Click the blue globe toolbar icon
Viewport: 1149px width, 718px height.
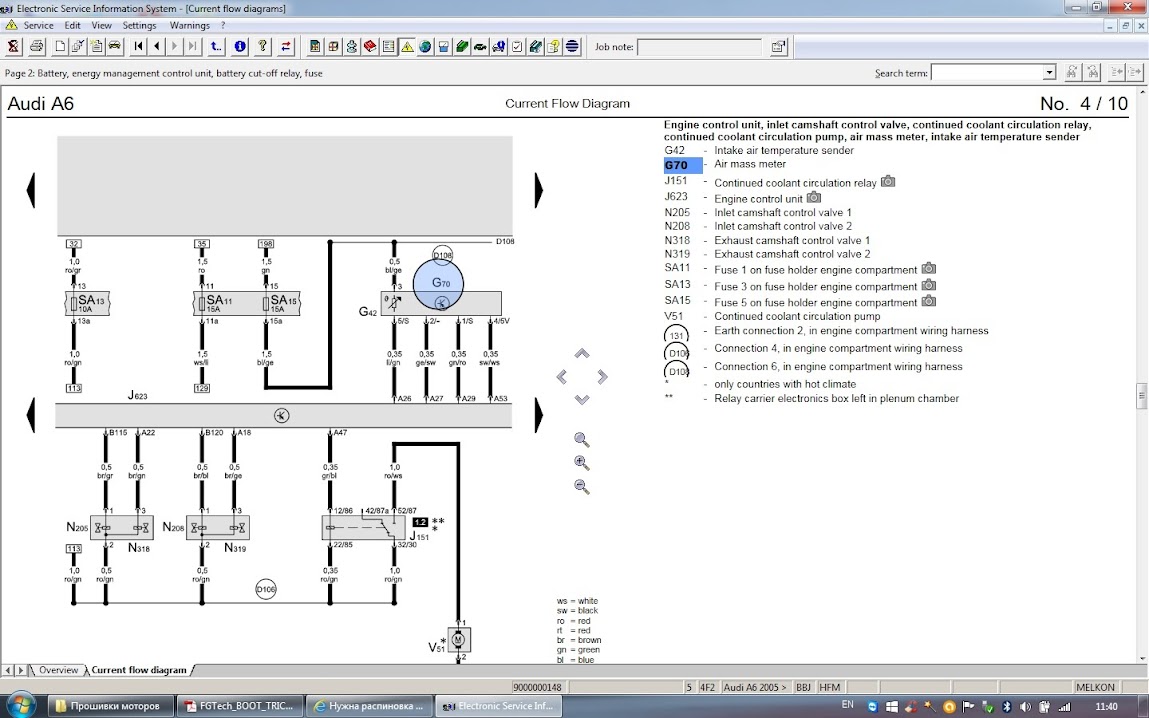pyautogui.click(x=425, y=46)
